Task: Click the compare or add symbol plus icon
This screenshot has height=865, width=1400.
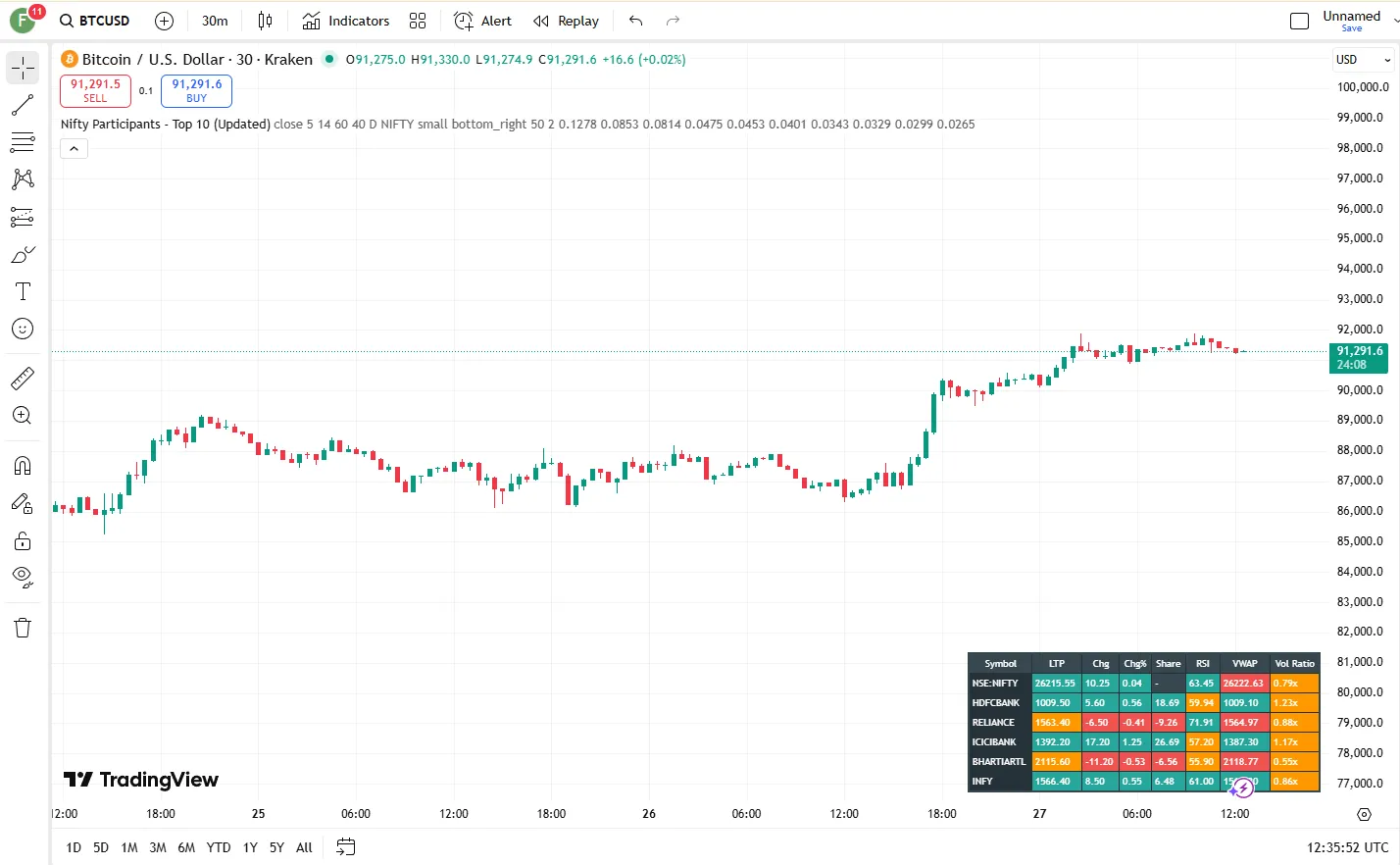Action: pyautogui.click(x=165, y=21)
